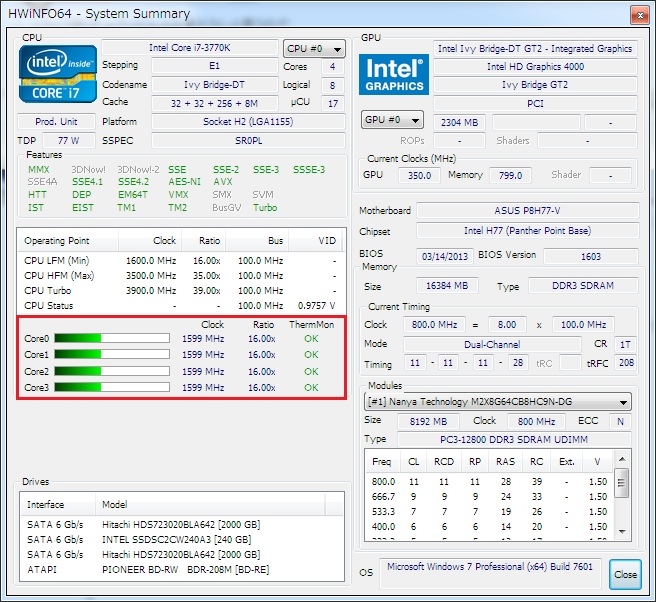
Task: Click the EM64T feature label
Action: [133, 195]
